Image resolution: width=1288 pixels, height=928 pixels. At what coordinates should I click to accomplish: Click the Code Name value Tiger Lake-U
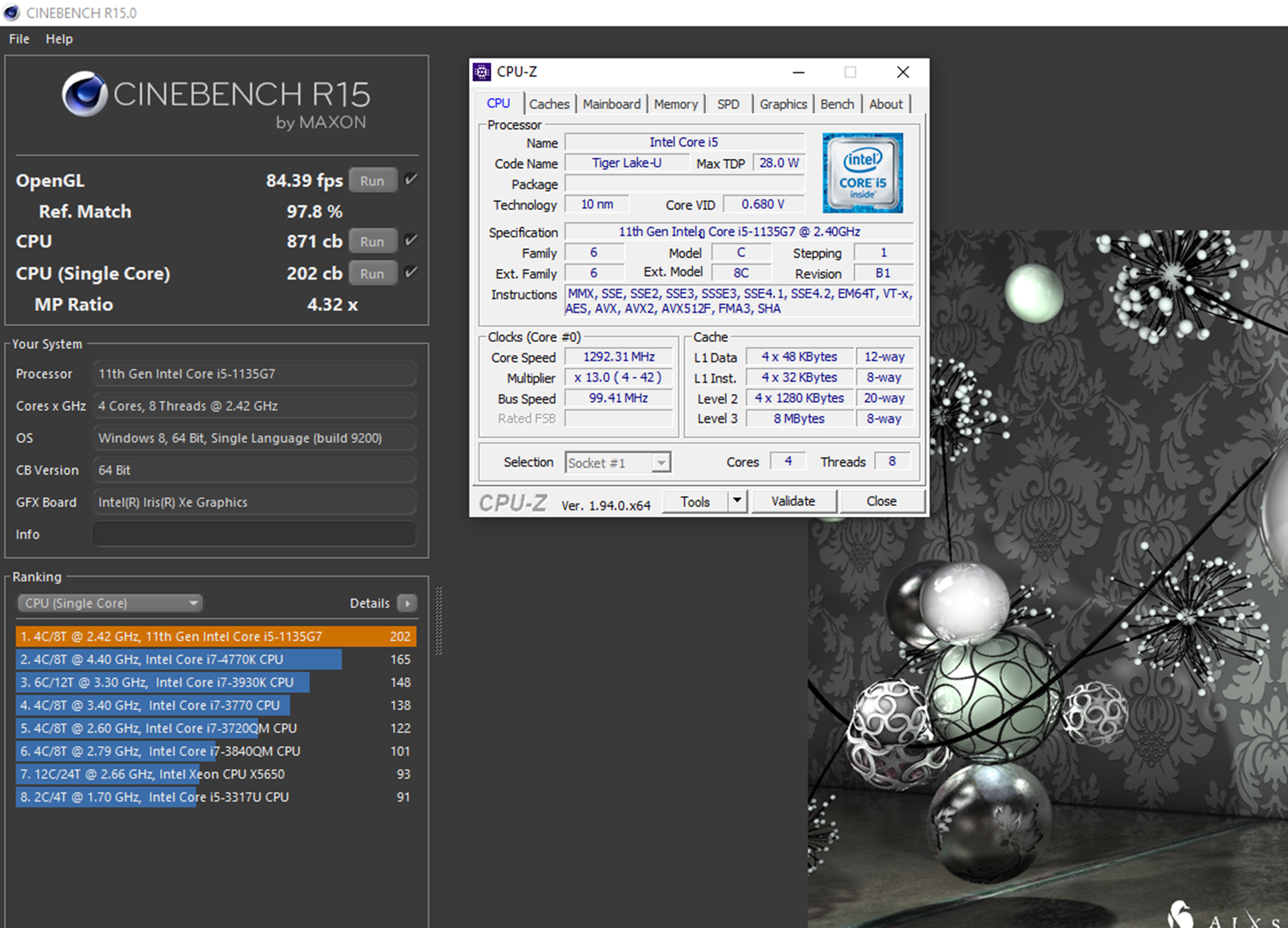click(x=627, y=163)
